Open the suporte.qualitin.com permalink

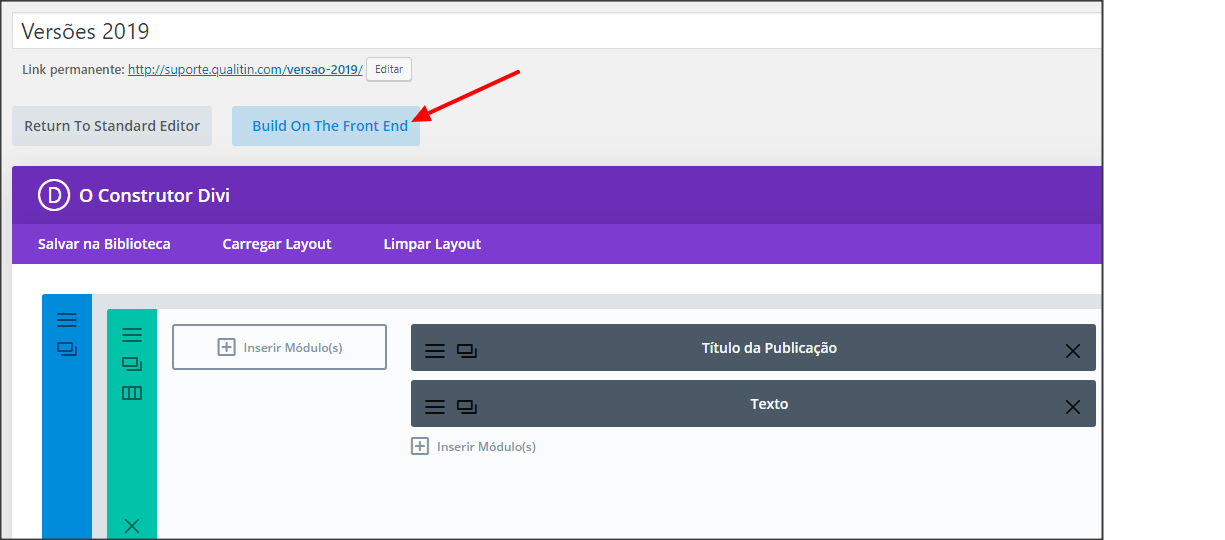click(245, 70)
